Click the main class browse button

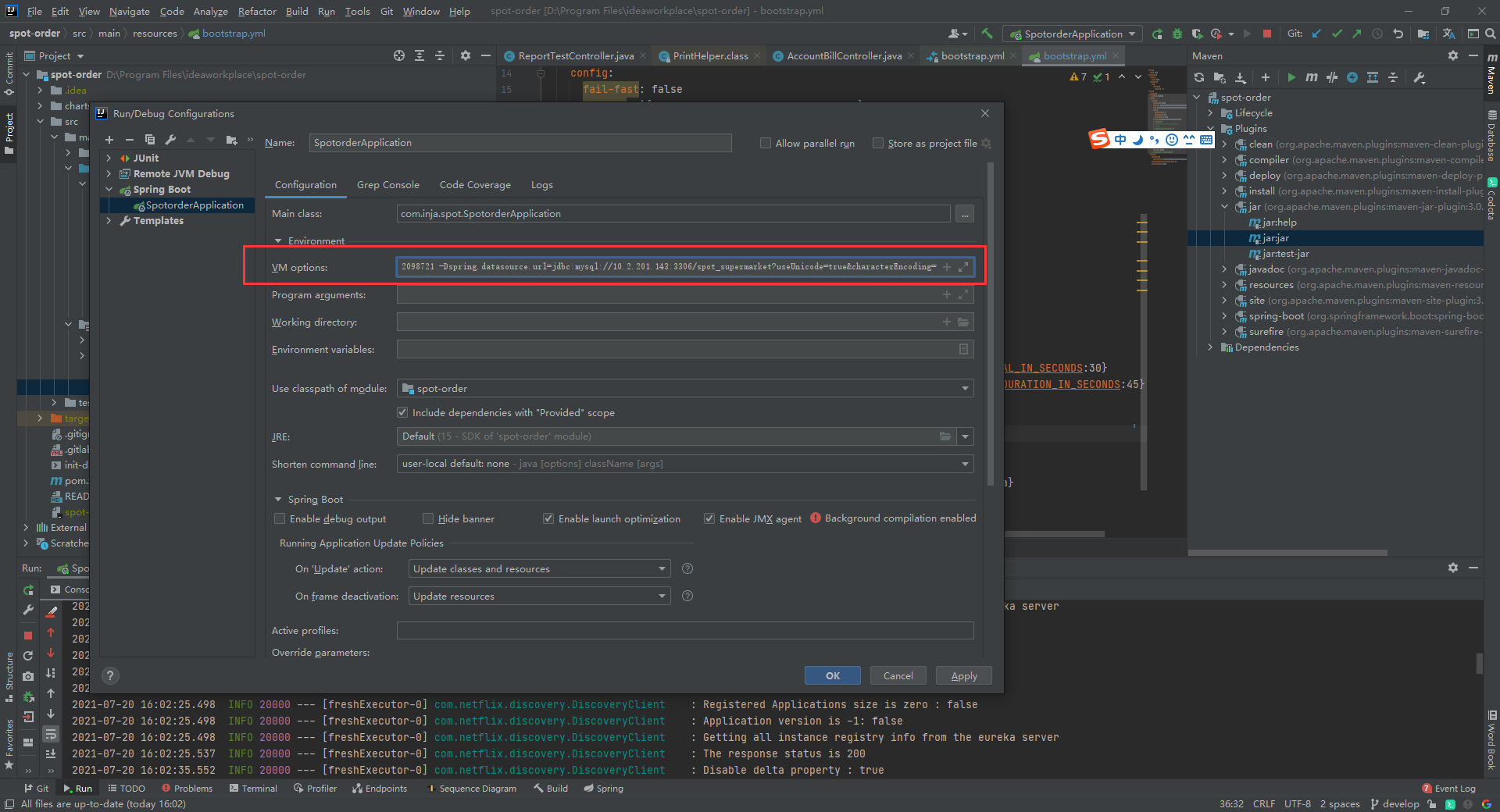click(x=965, y=214)
